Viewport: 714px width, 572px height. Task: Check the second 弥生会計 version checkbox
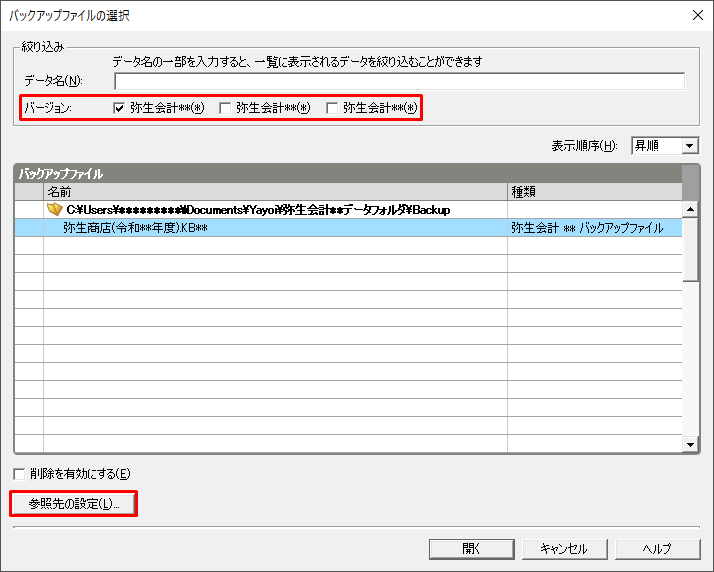[x=225, y=108]
